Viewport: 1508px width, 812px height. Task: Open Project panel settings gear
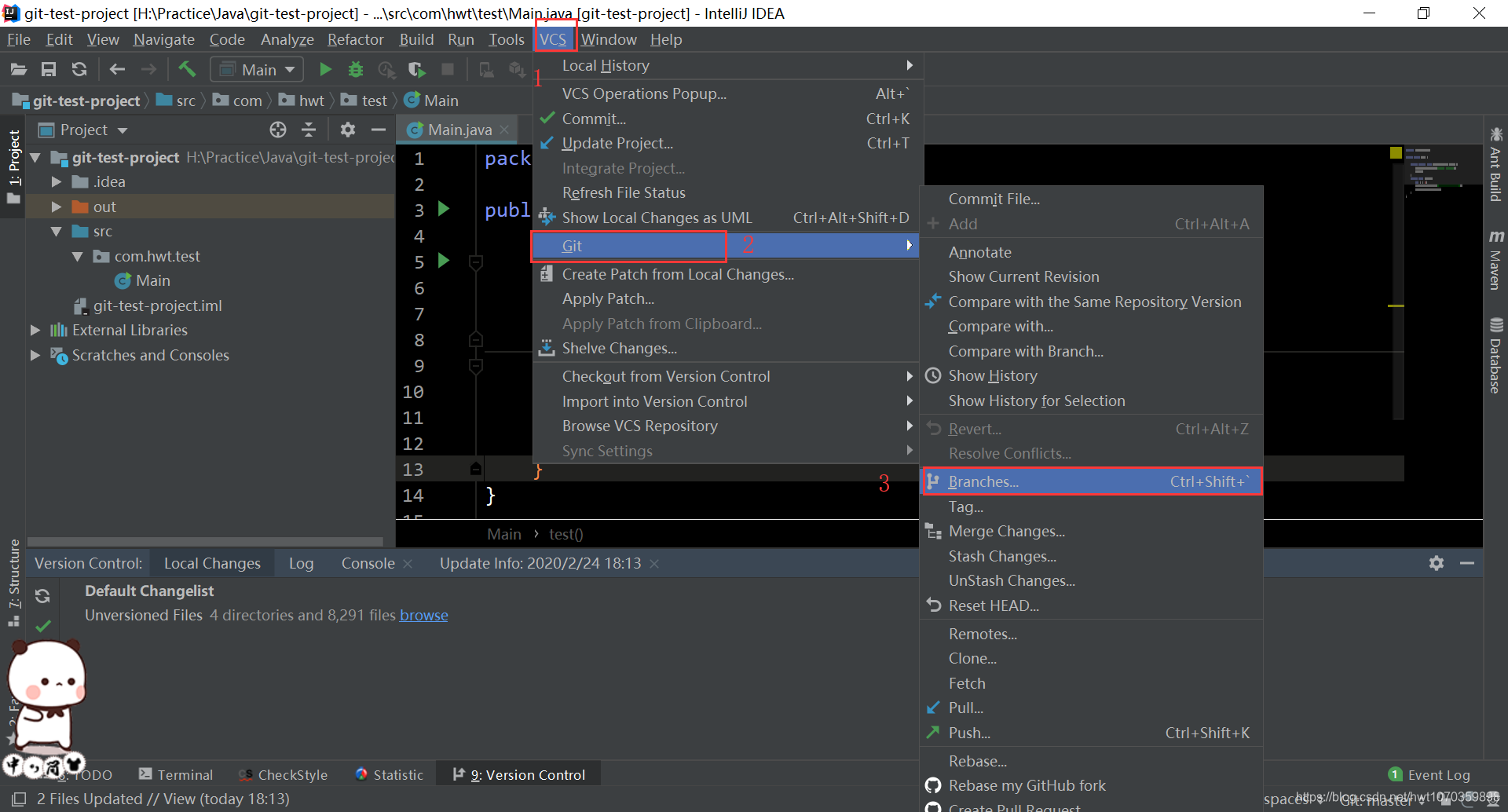pos(348,130)
